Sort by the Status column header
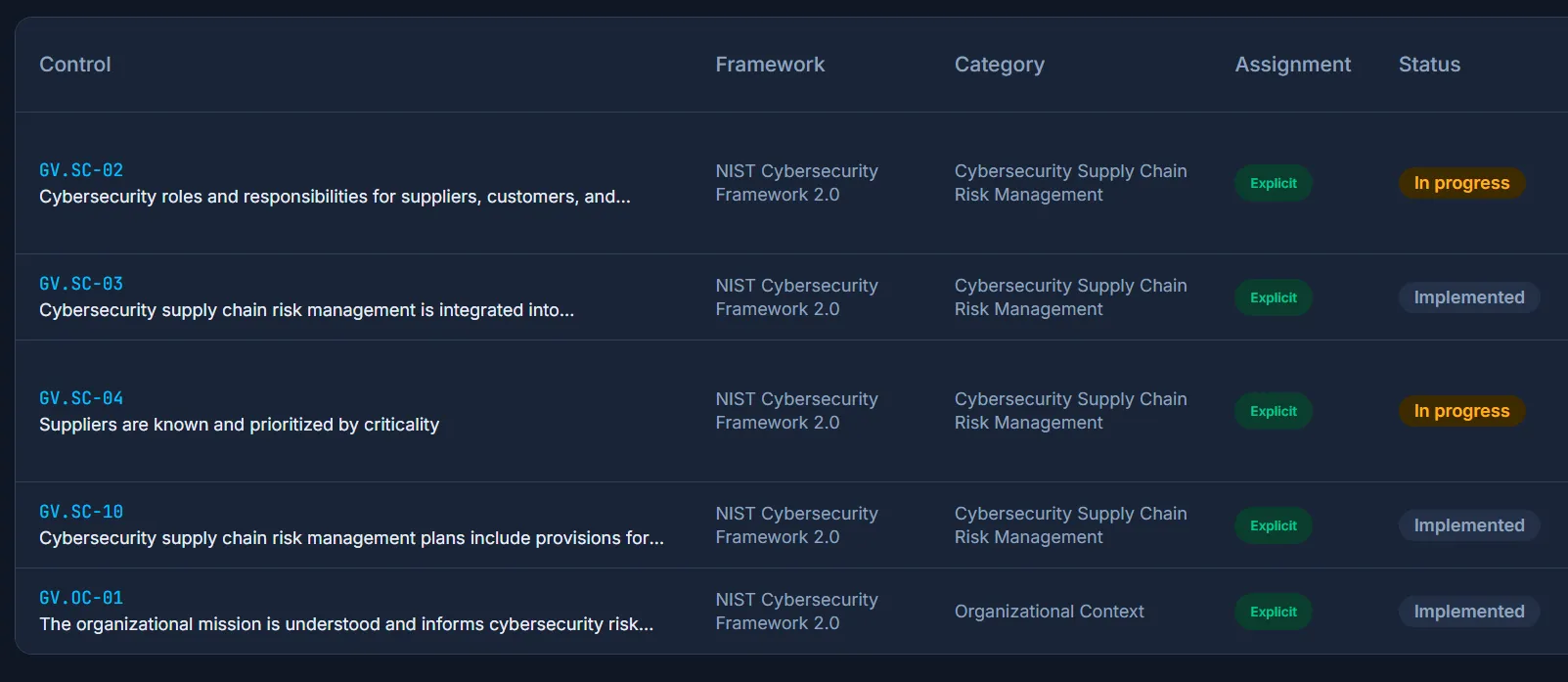 pos(1429,65)
